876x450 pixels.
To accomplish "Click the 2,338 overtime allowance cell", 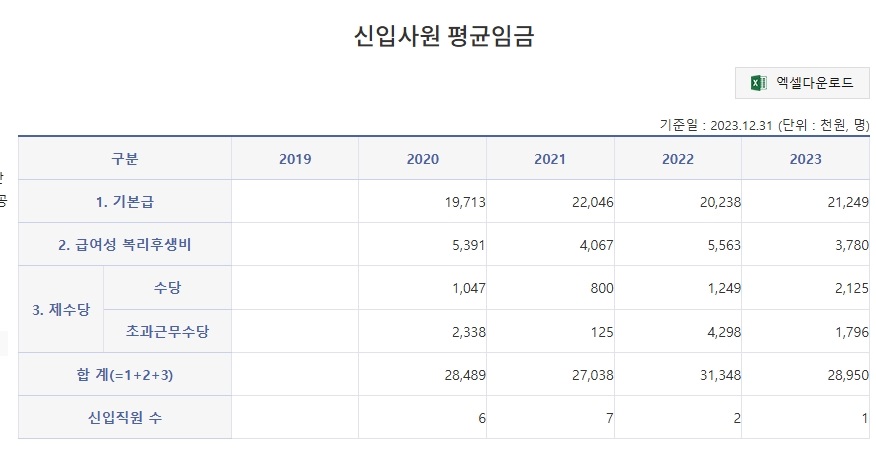I will click(x=422, y=331).
